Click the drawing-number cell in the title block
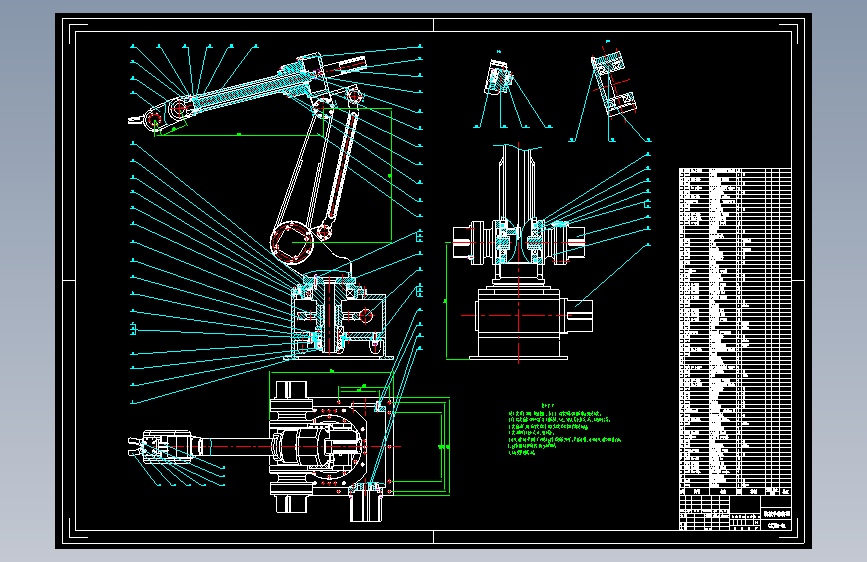This screenshot has height=562, width=867. 776,525
